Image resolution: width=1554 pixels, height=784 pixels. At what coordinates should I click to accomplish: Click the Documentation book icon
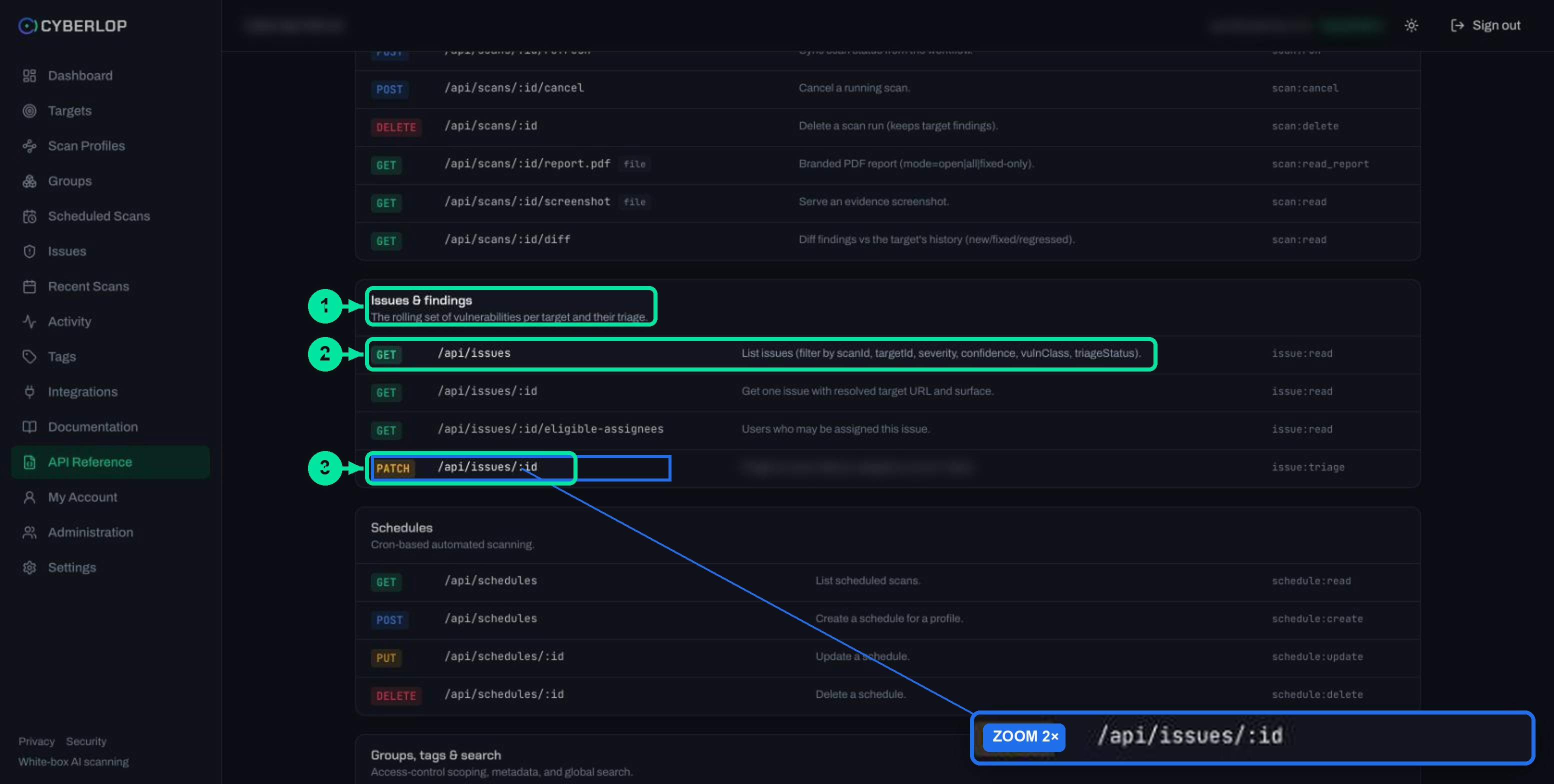point(29,427)
